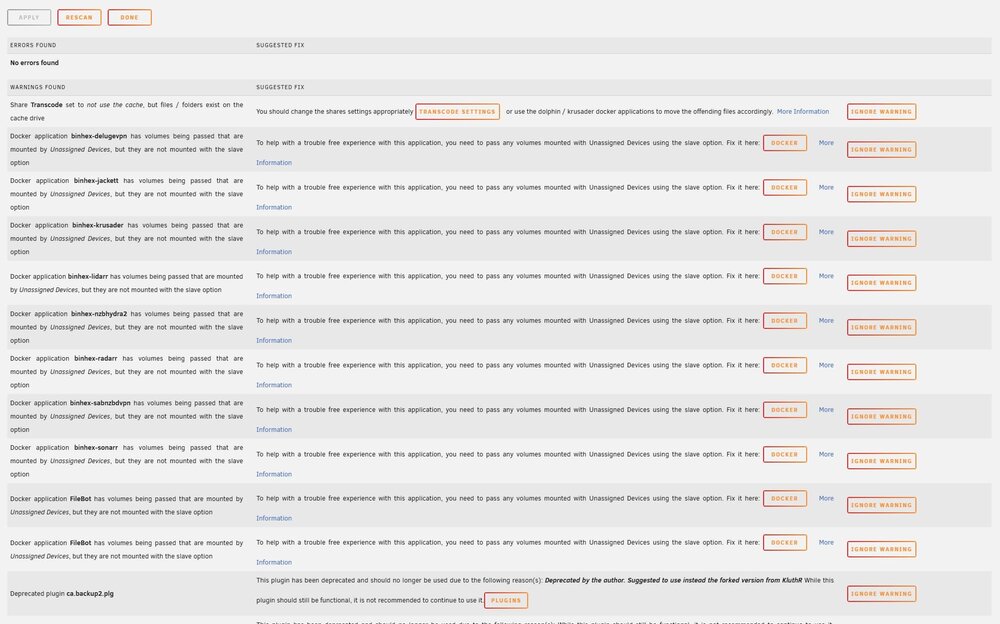Viewport: 1000px width, 624px height.
Task: Click the WARNINGS FOUND column header
Action: click(x=38, y=87)
